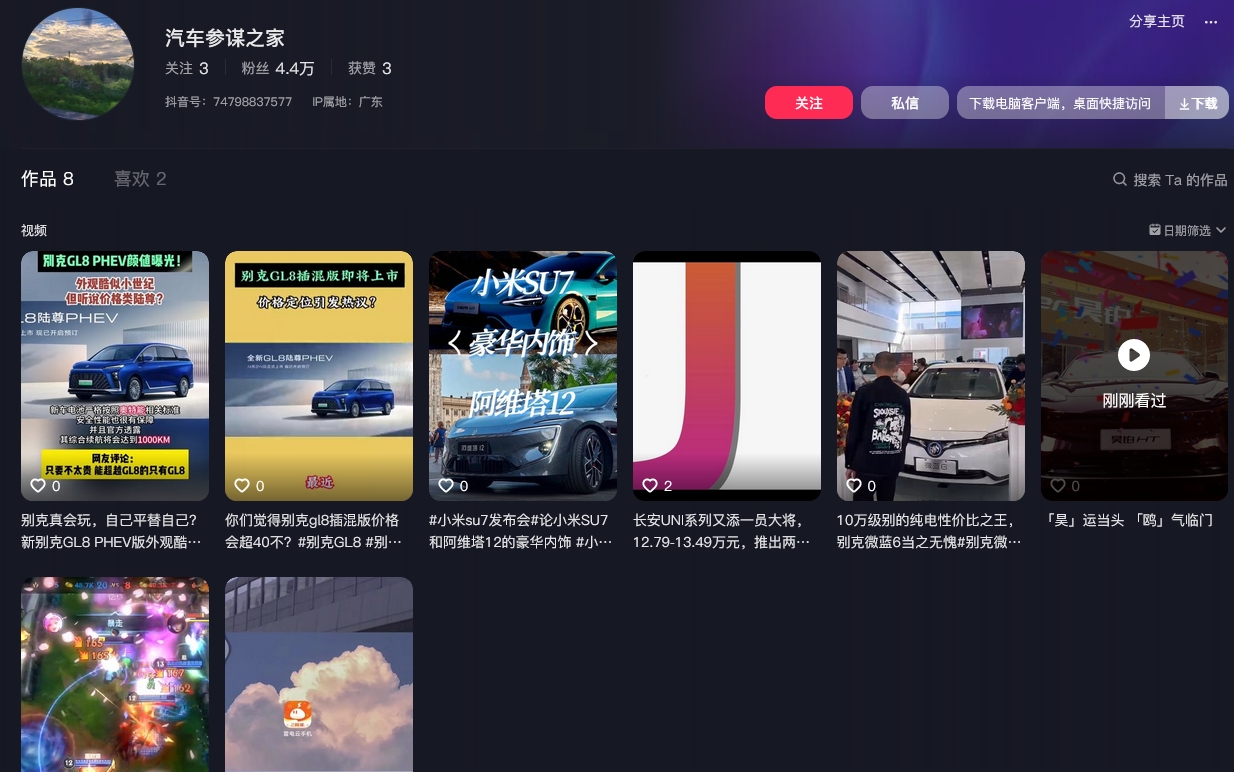Viewport: 1234px width, 772px height.
Task: Open the 别克GL8 PHEV颜值曝光 video thumbnail
Action: [115, 376]
